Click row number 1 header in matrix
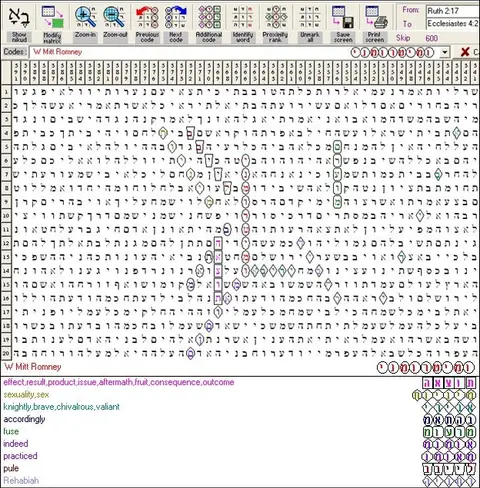The height and width of the screenshot is (488, 480). [6, 92]
